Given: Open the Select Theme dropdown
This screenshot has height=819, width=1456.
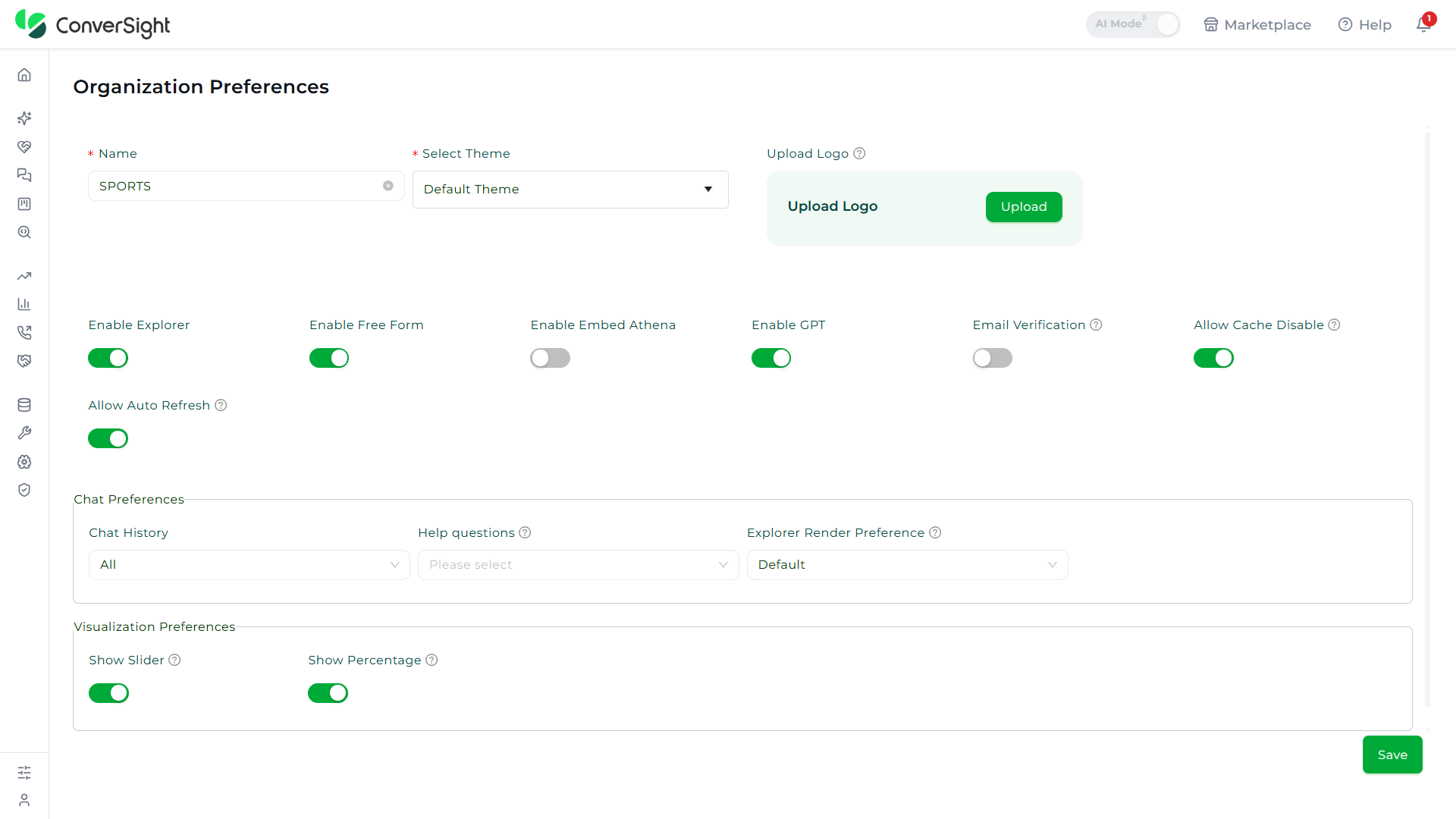Looking at the screenshot, I should coord(570,190).
